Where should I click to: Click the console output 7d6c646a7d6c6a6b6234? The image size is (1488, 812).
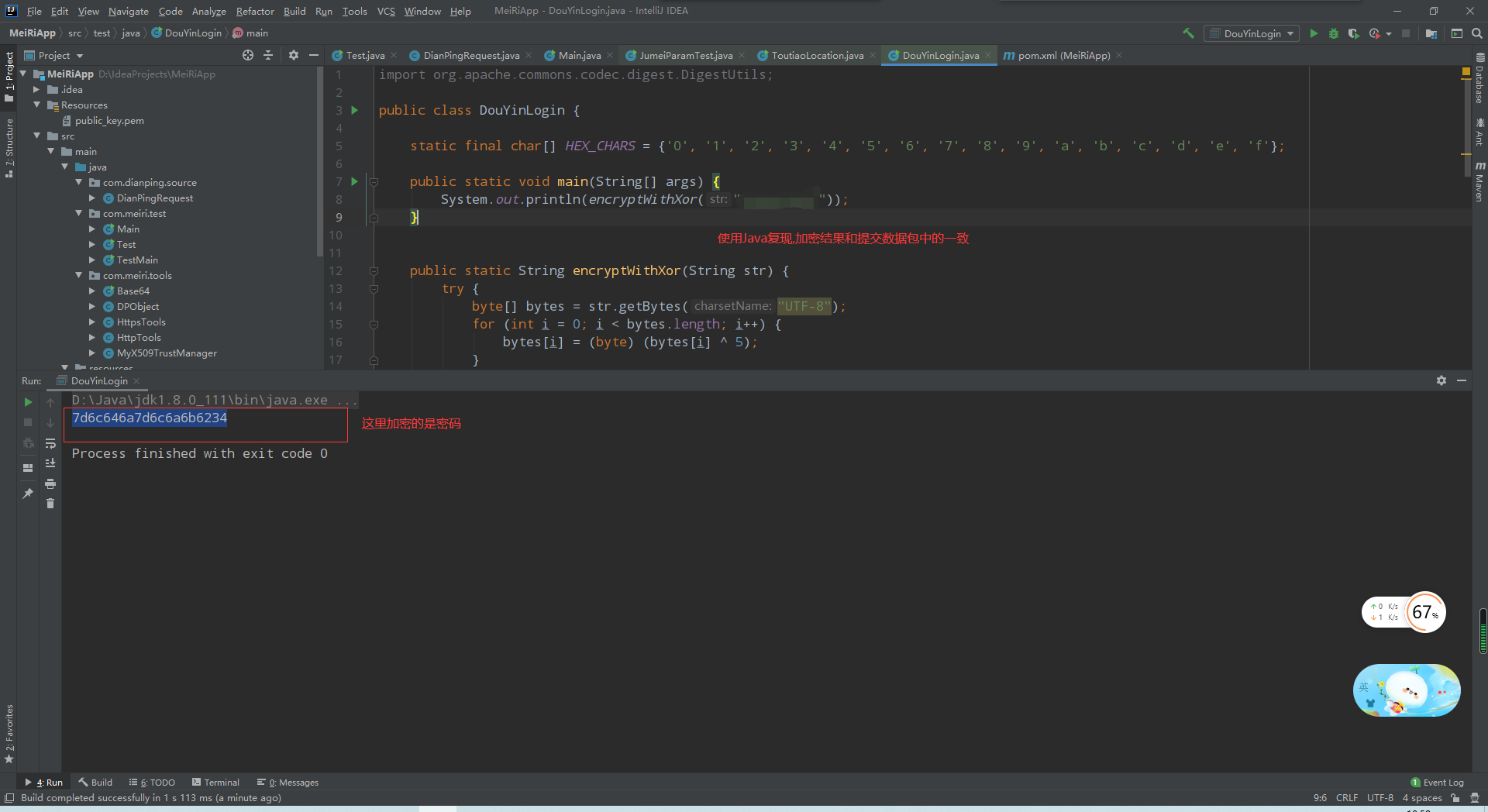click(x=150, y=418)
